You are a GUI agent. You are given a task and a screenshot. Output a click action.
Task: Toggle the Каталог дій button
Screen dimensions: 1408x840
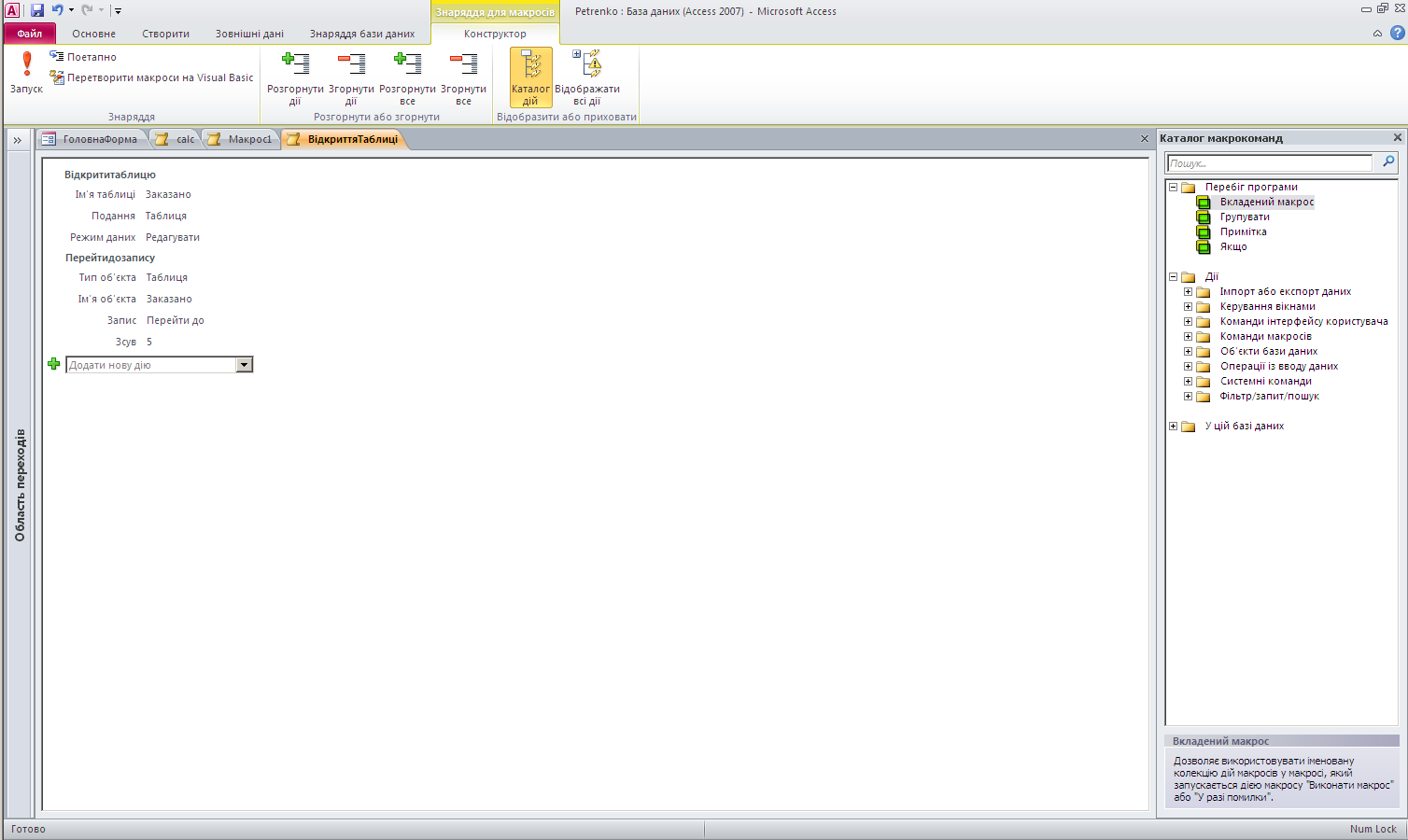(x=530, y=77)
